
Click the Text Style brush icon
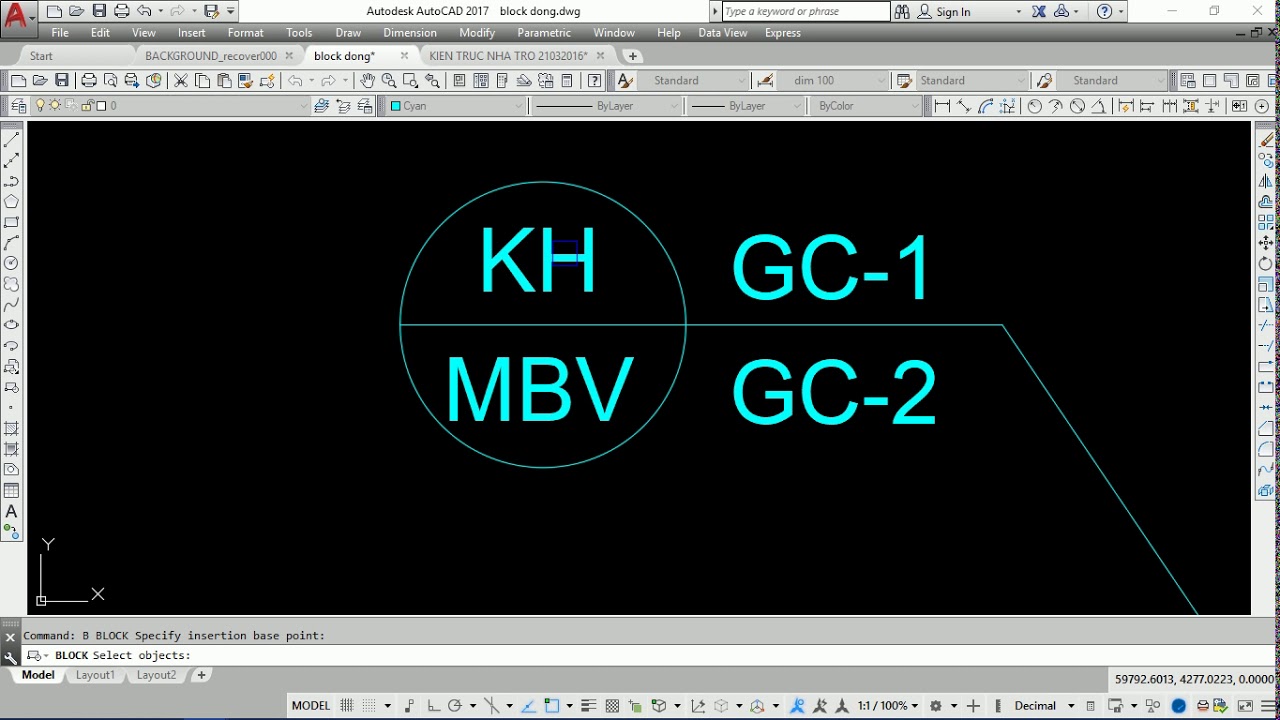click(625, 80)
